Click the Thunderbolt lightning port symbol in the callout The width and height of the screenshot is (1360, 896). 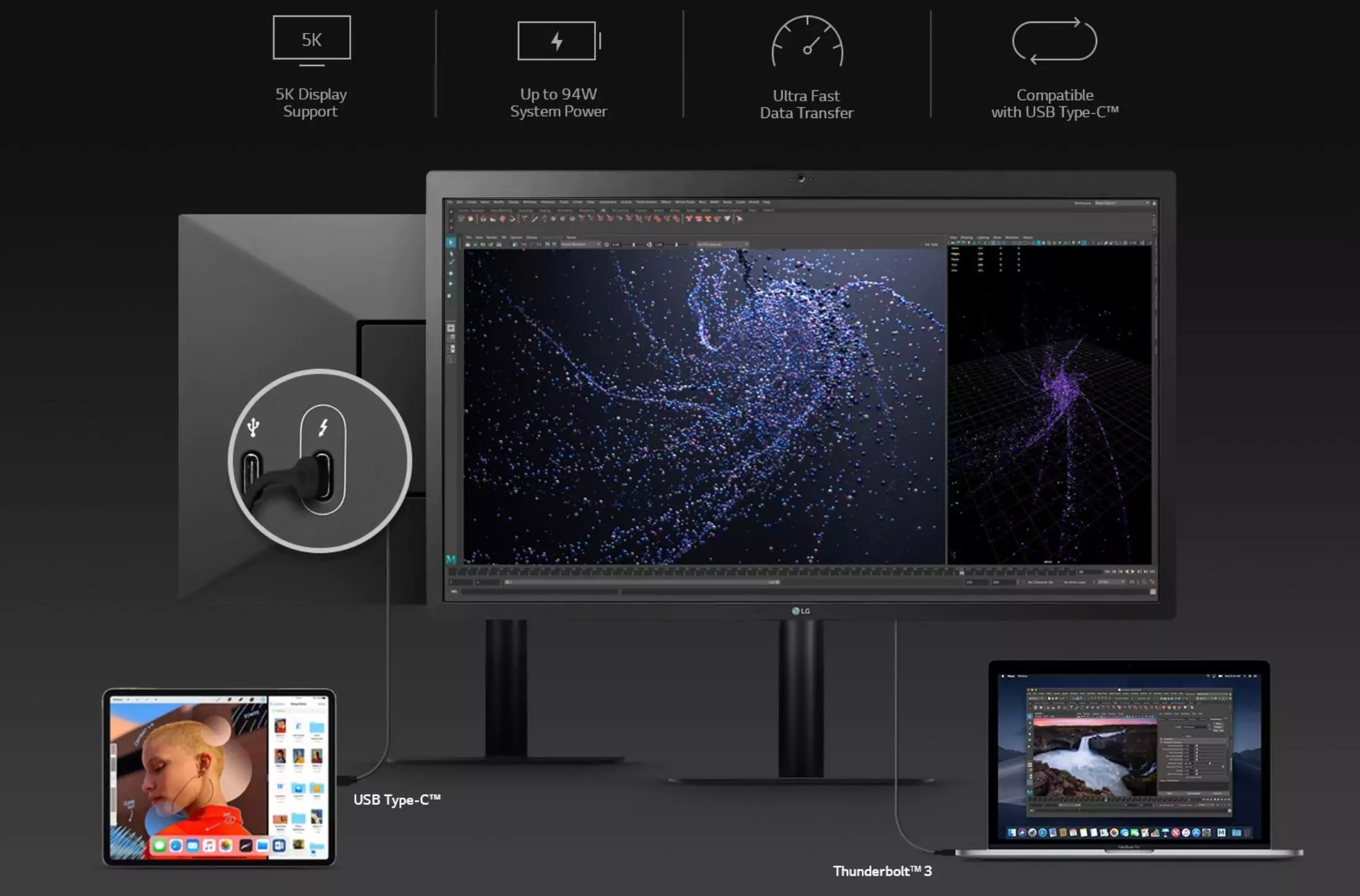tap(323, 427)
